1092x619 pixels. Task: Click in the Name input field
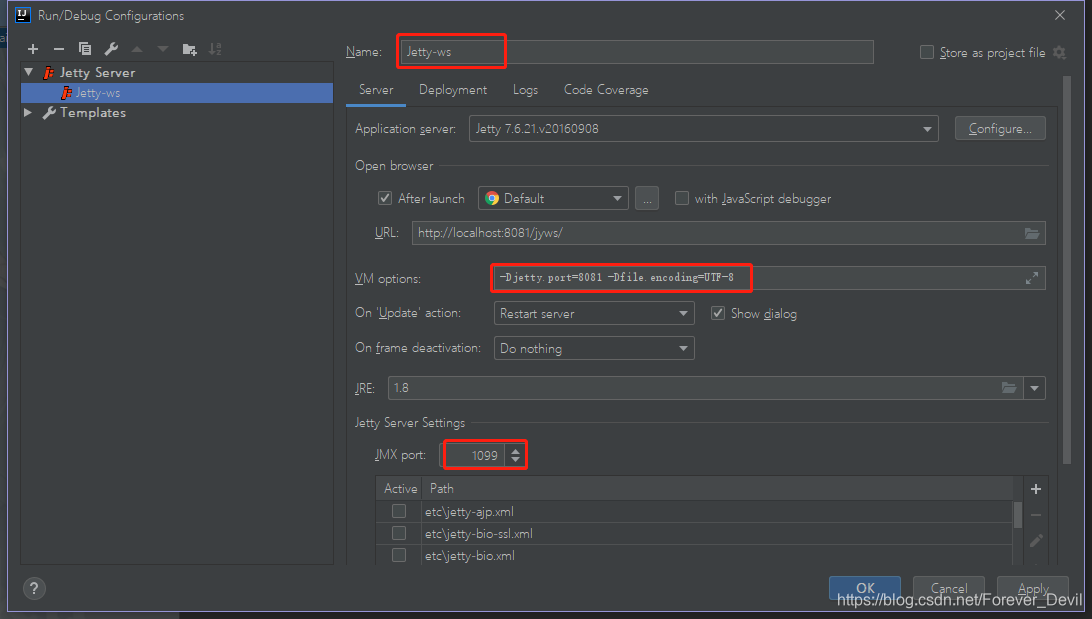tap(637, 52)
